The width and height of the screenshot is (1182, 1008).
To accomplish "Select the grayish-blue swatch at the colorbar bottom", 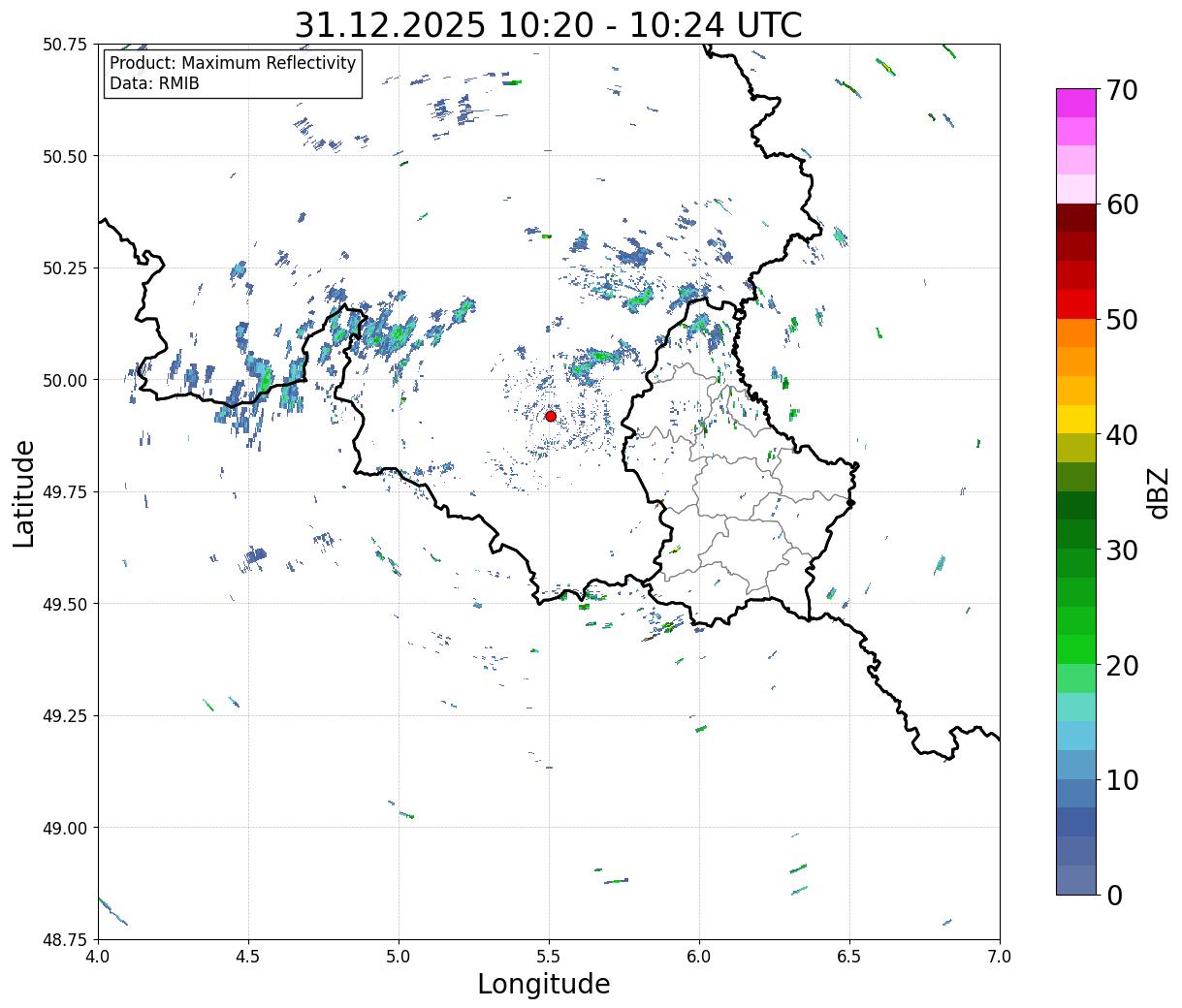I will (1075, 879).
